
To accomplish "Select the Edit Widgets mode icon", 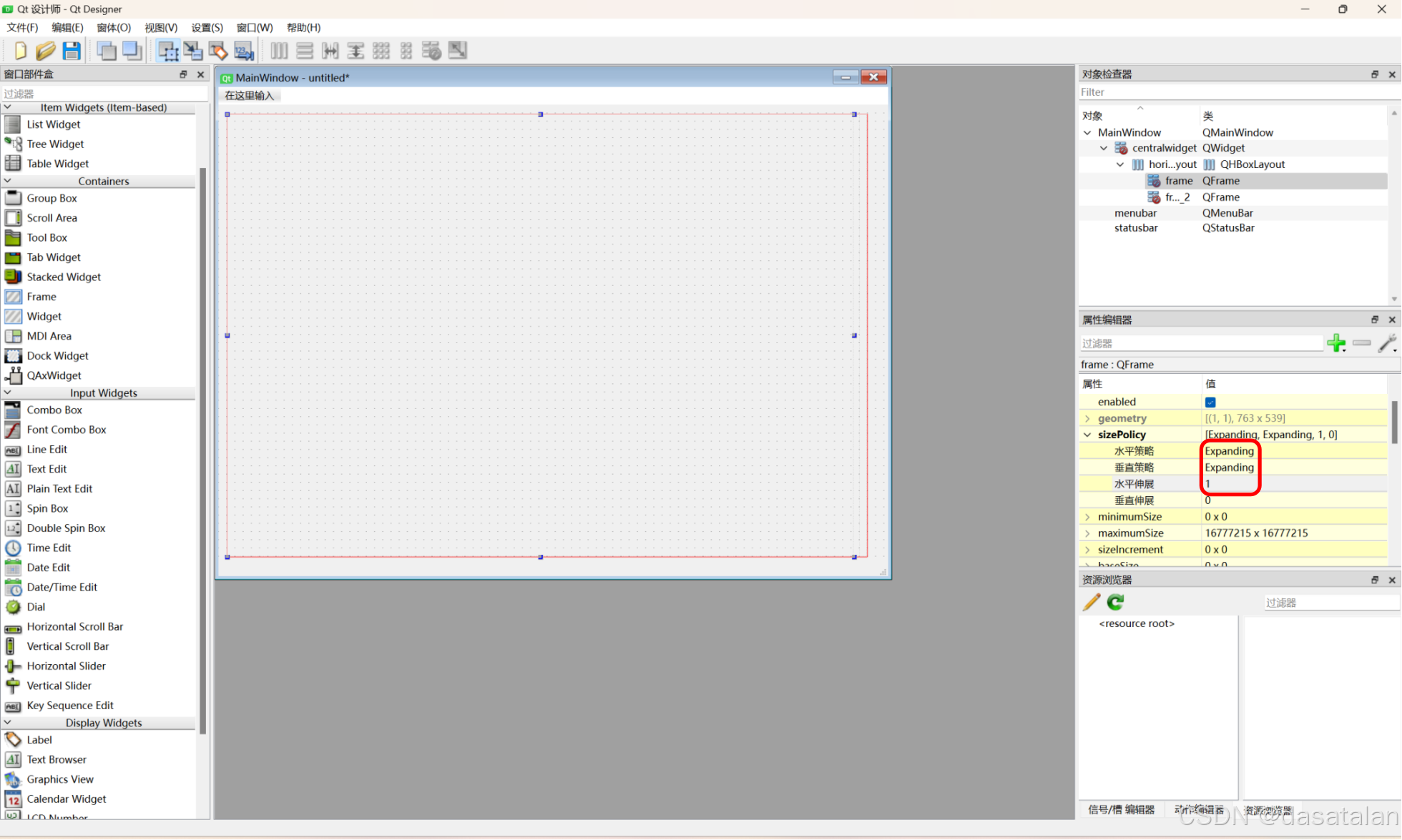I will tap(168, 51).
